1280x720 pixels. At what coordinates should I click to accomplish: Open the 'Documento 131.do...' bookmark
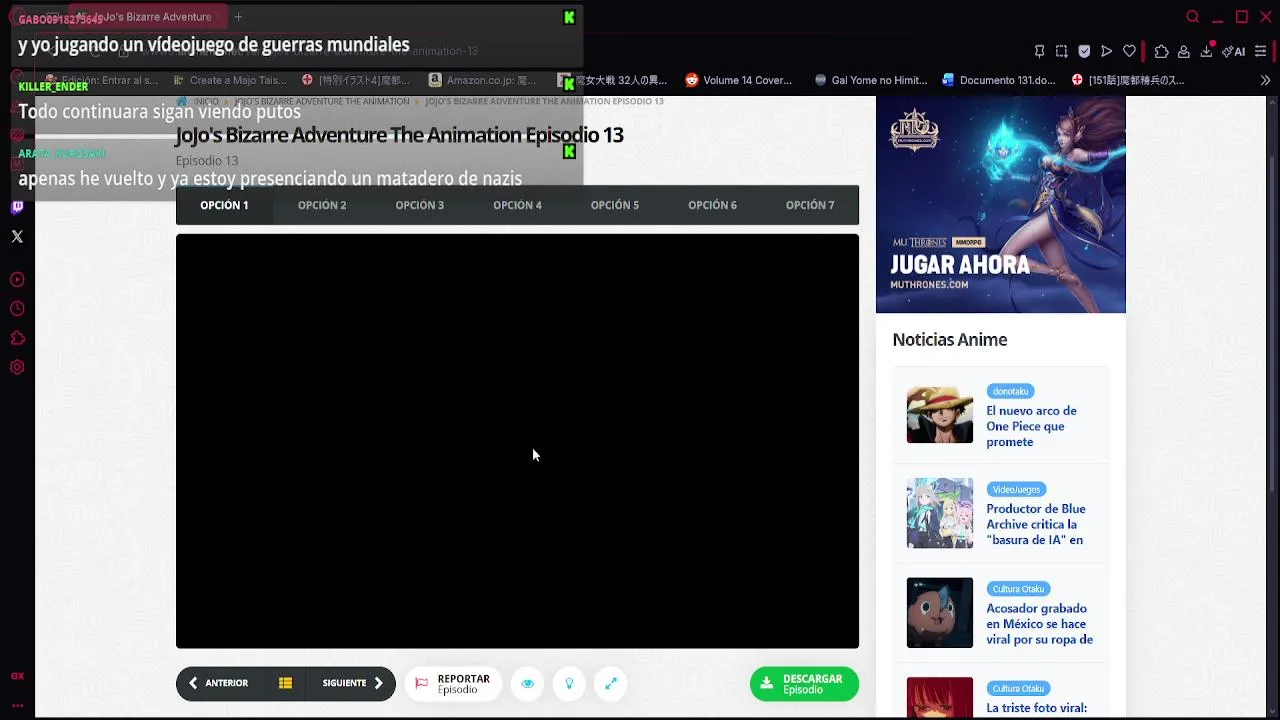pyautogui.click(x=999, y=80)
